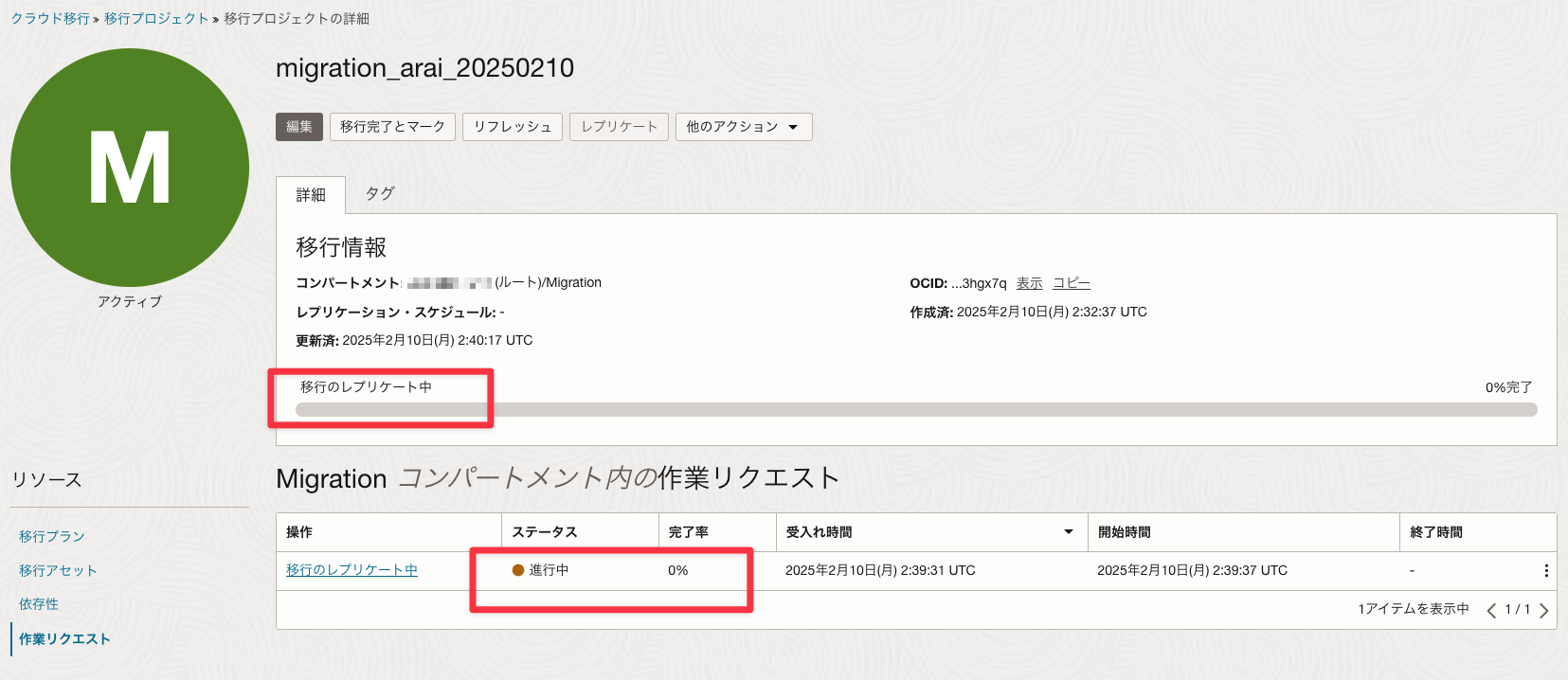Open 依存性 in resources menu
1568x680 pixels.
point(39,603)
